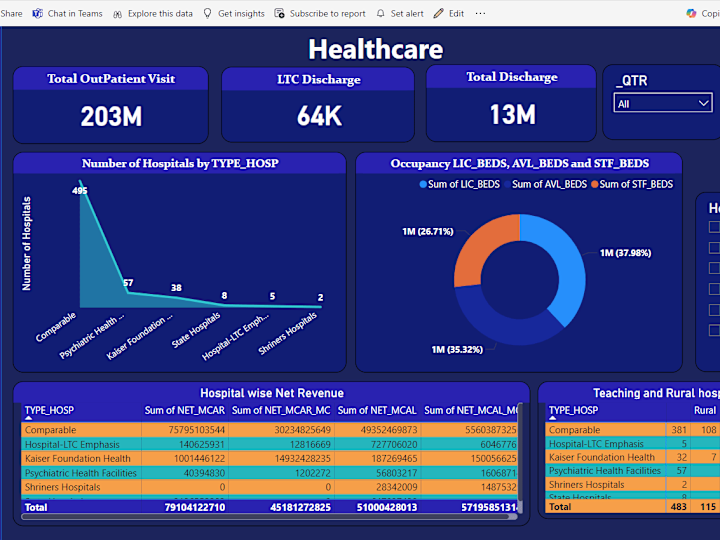Open Chat in Teams

tap(67, 14)
